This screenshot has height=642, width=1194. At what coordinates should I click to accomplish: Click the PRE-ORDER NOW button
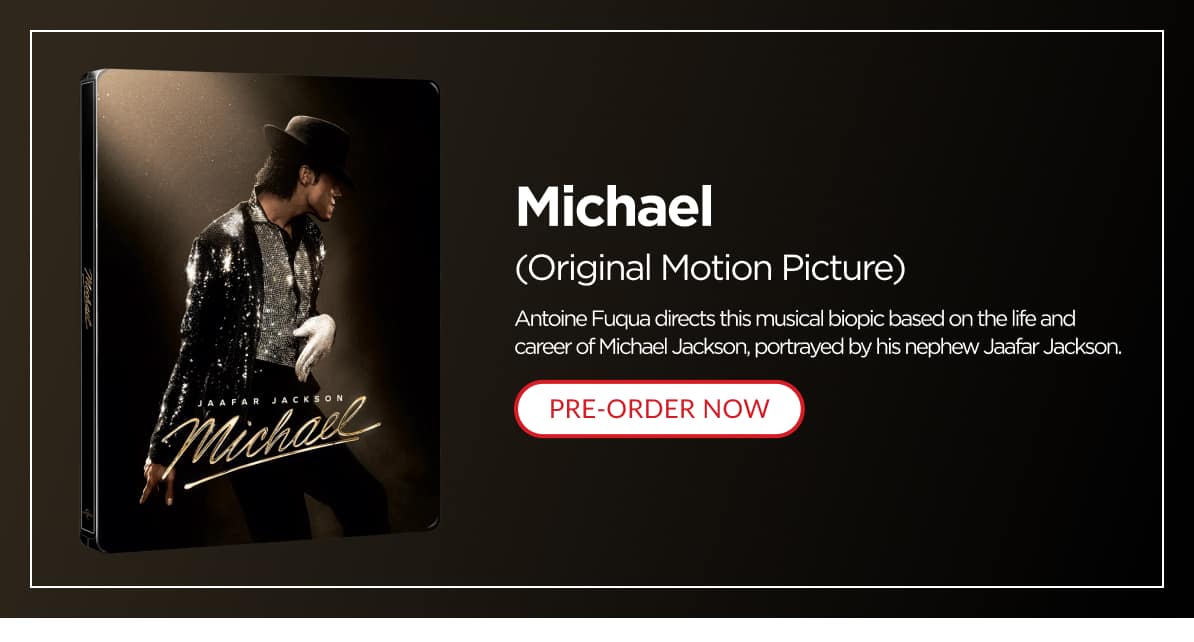659,409
